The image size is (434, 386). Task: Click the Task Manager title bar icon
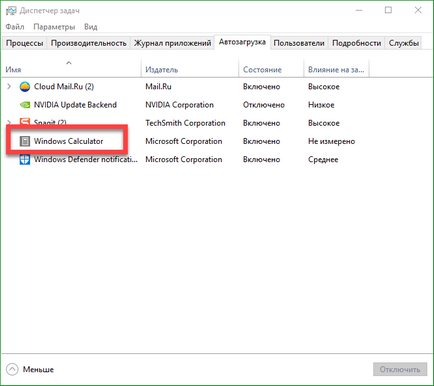tap(11, 11)
